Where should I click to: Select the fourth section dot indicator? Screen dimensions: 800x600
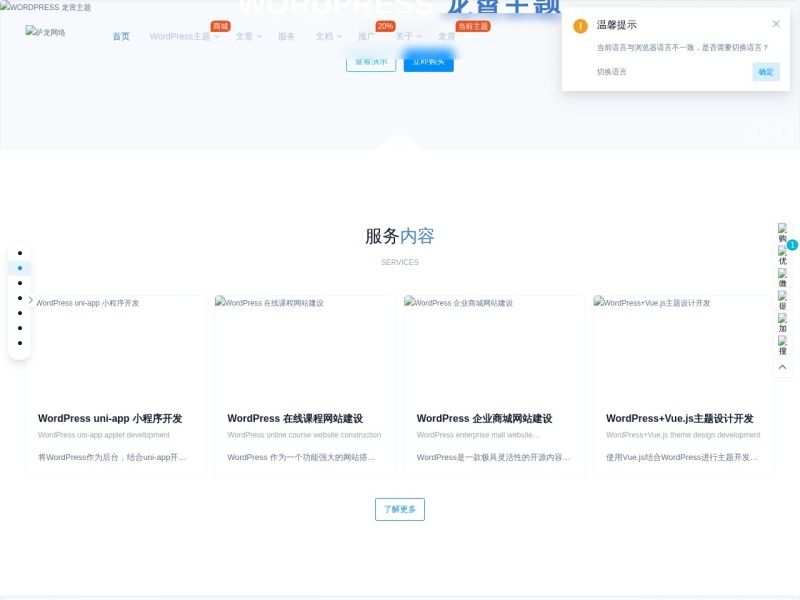tap(20, 298)
